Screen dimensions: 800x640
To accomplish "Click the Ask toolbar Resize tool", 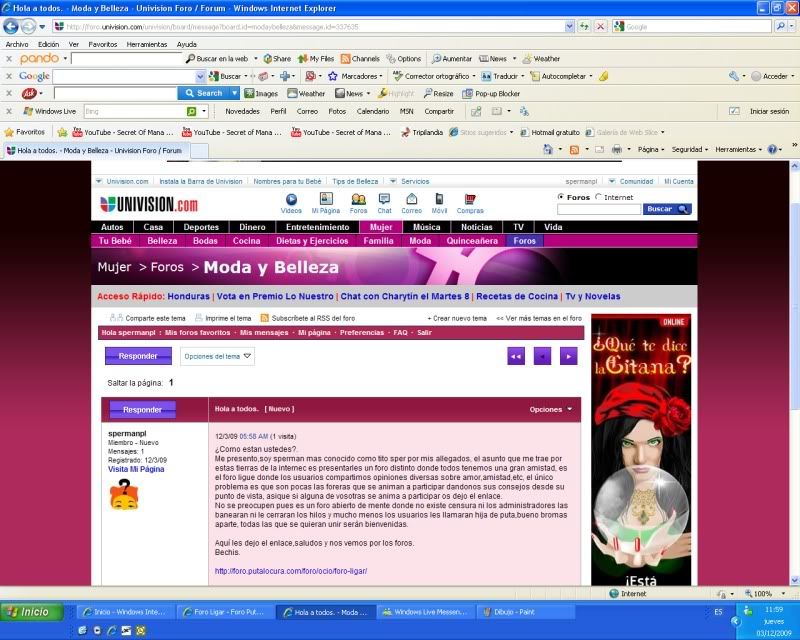I will [x=438, y=93].
